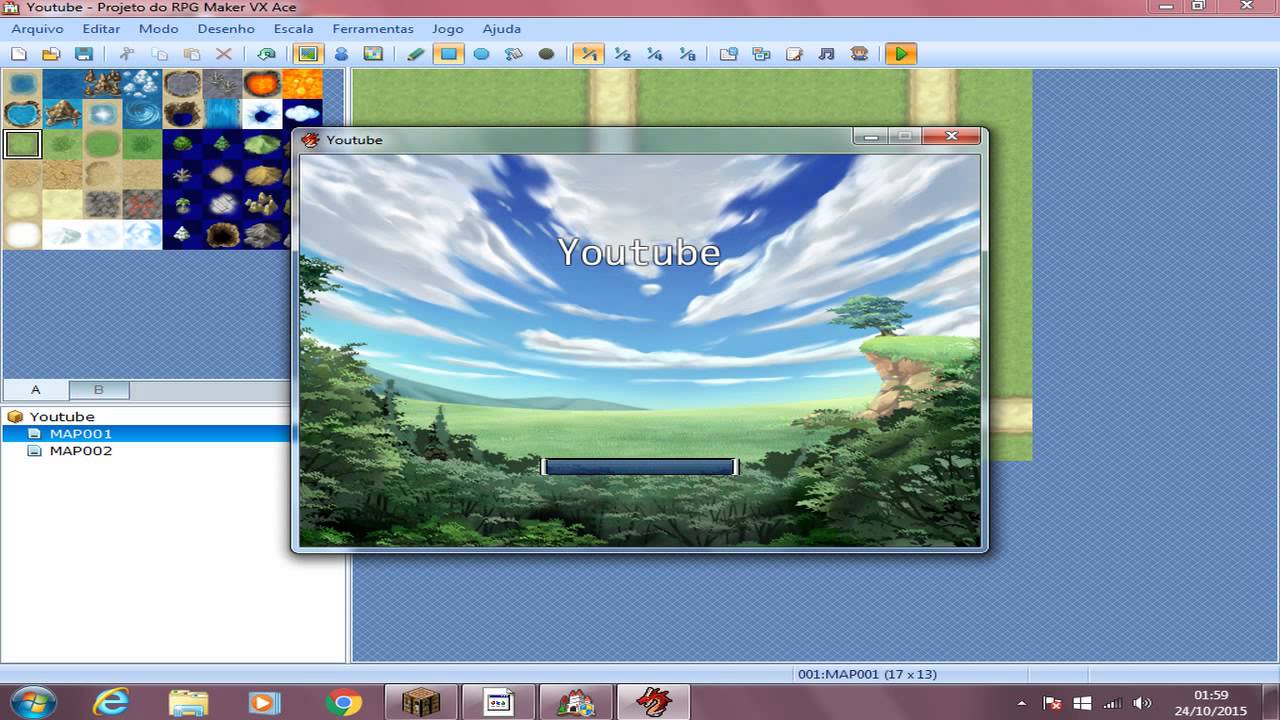Click the Copy toolbar icon
1280x720 pixels.
[x=159, y=54]
